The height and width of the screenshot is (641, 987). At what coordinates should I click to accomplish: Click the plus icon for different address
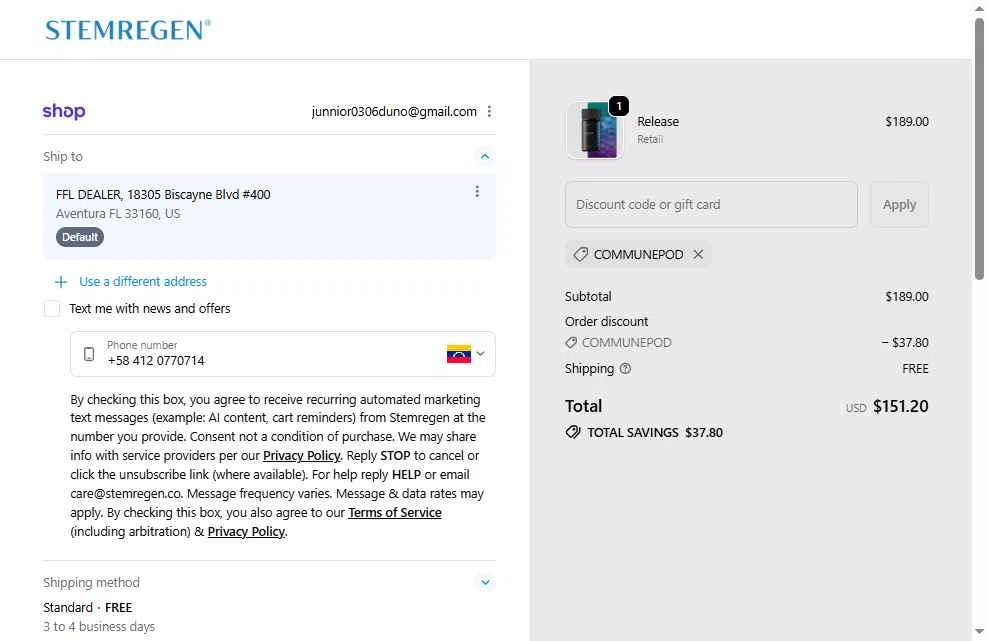pos(61,282)
